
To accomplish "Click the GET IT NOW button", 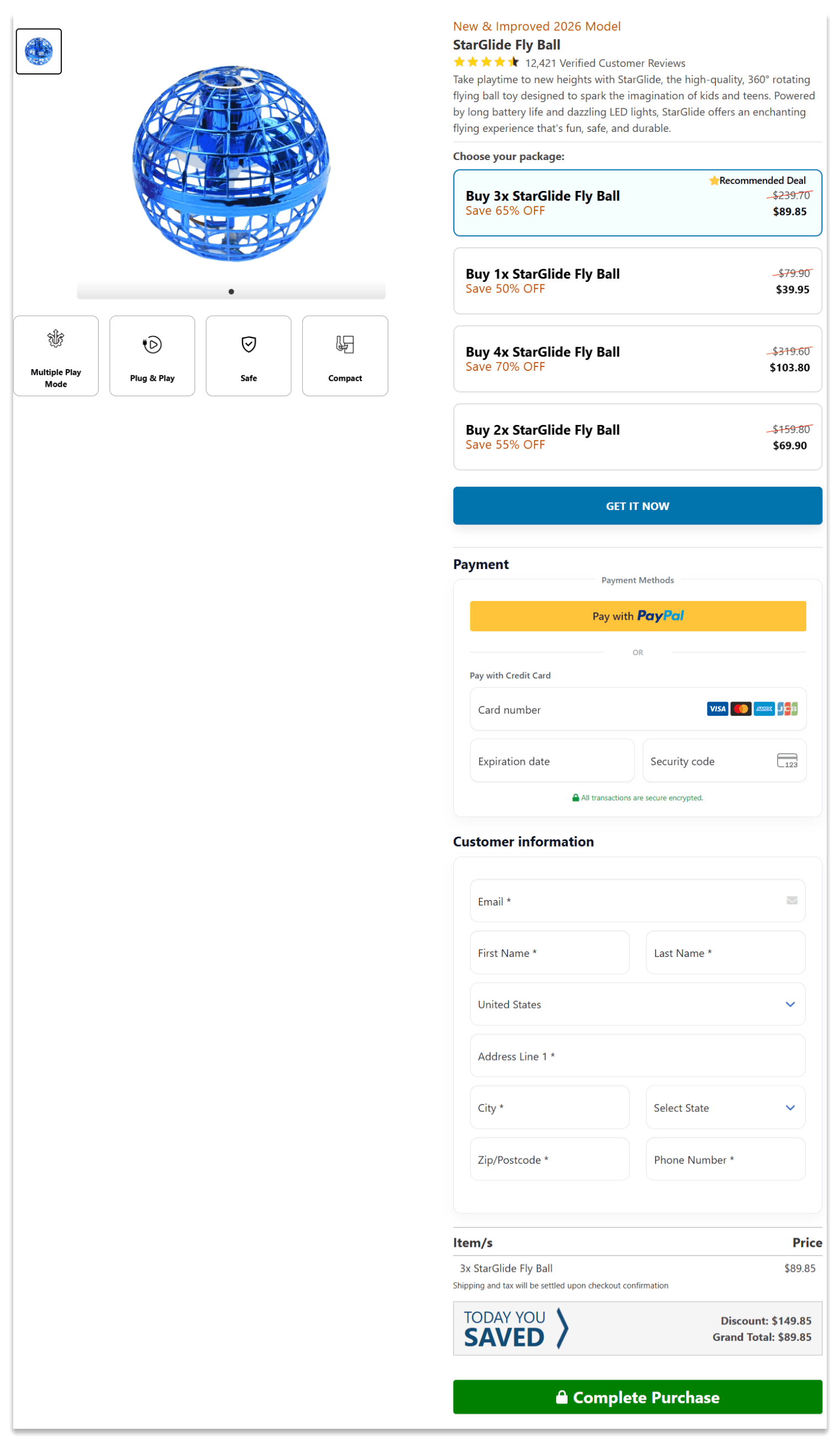I will [638, 506].
